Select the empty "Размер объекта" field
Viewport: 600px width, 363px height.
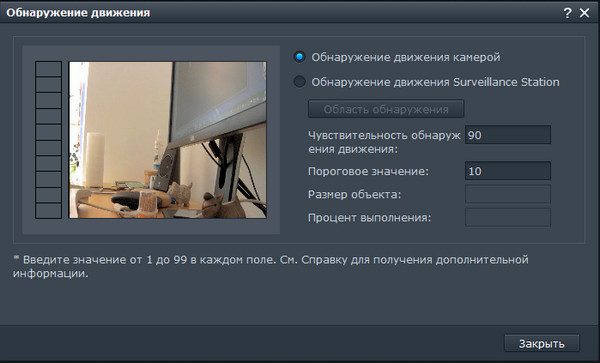[508, 194]
